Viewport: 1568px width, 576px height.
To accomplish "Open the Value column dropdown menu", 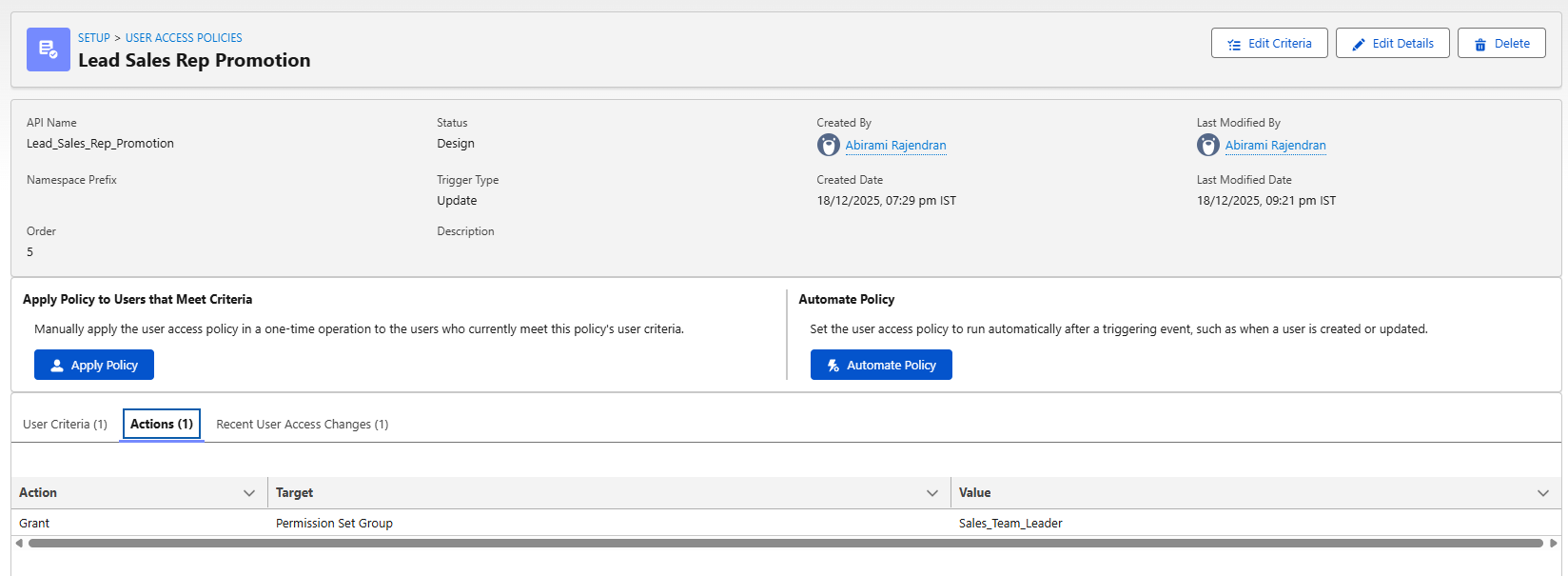I will pos(1542,493).
